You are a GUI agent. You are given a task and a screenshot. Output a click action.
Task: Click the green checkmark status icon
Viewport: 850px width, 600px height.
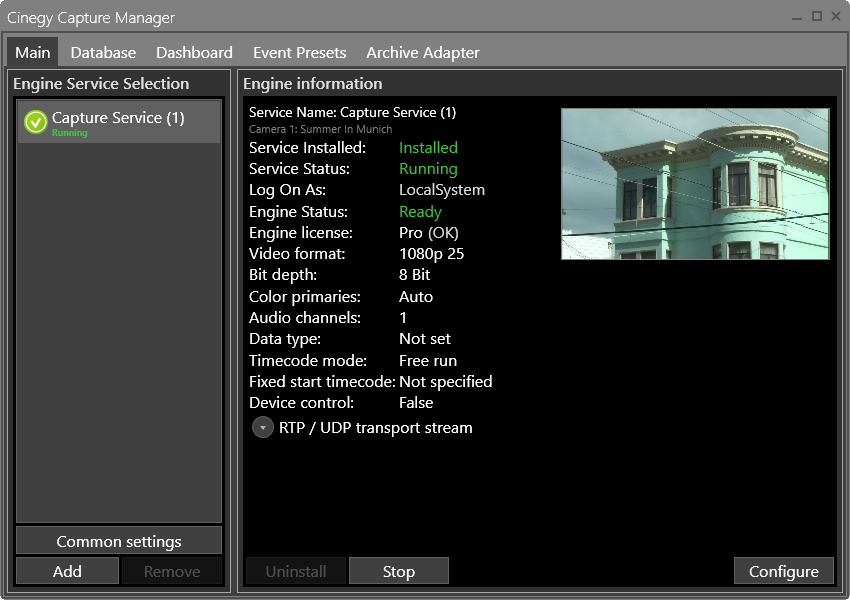[x=36, y=122]
